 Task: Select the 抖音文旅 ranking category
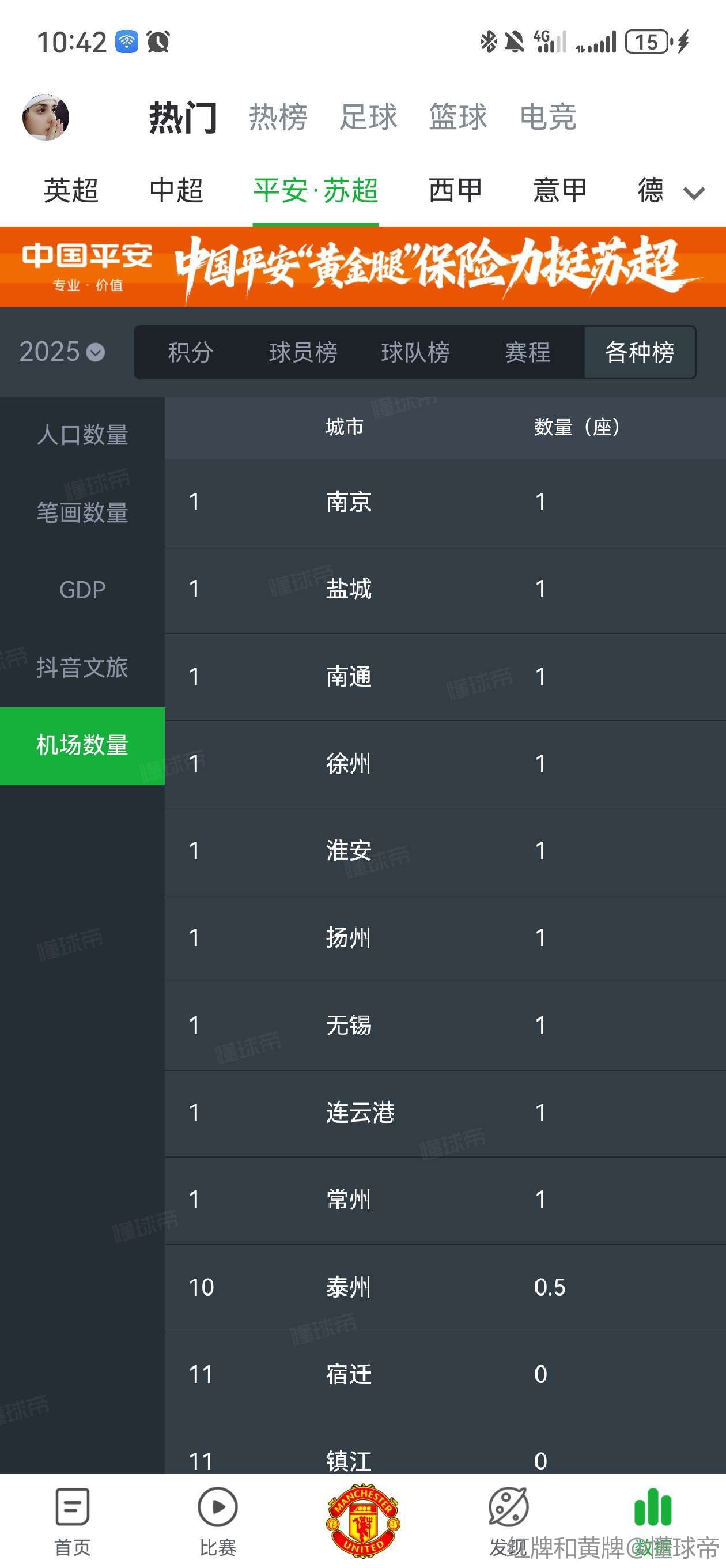pyautogui.click(x=82, y=667)
